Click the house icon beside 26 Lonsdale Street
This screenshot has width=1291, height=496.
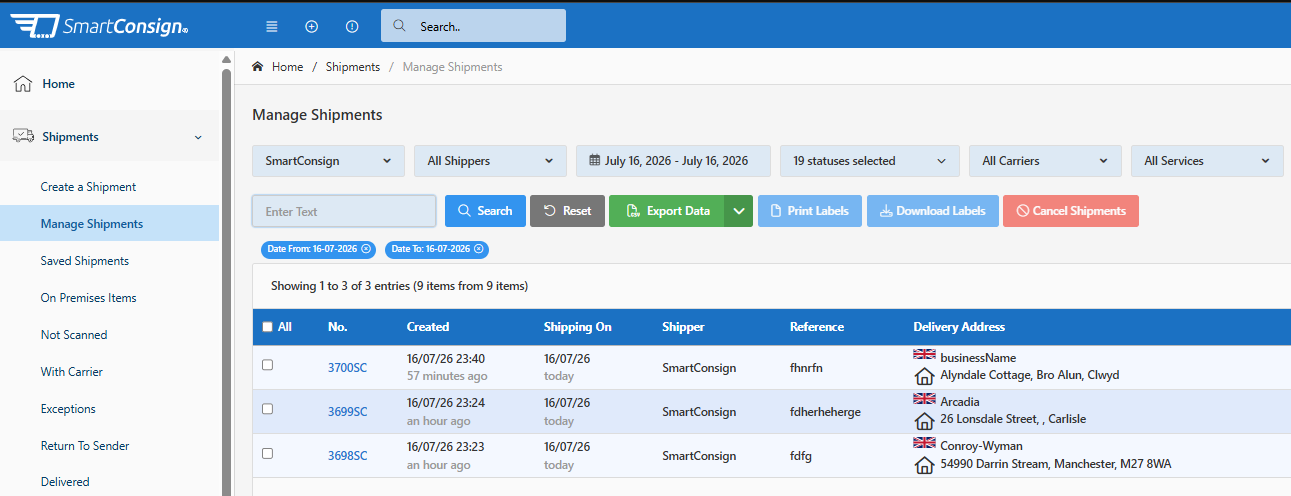[925, 420]
